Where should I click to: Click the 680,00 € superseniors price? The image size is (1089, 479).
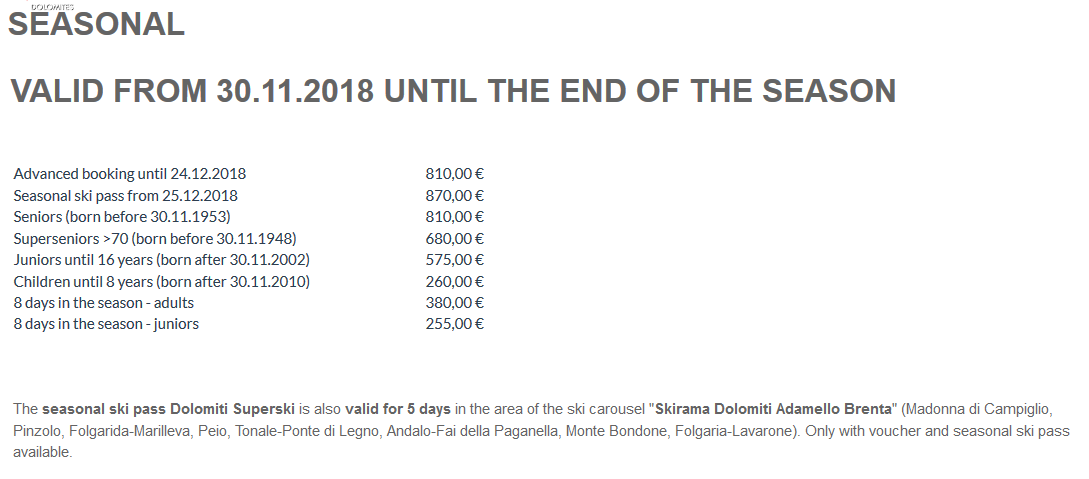coord(455,239)
